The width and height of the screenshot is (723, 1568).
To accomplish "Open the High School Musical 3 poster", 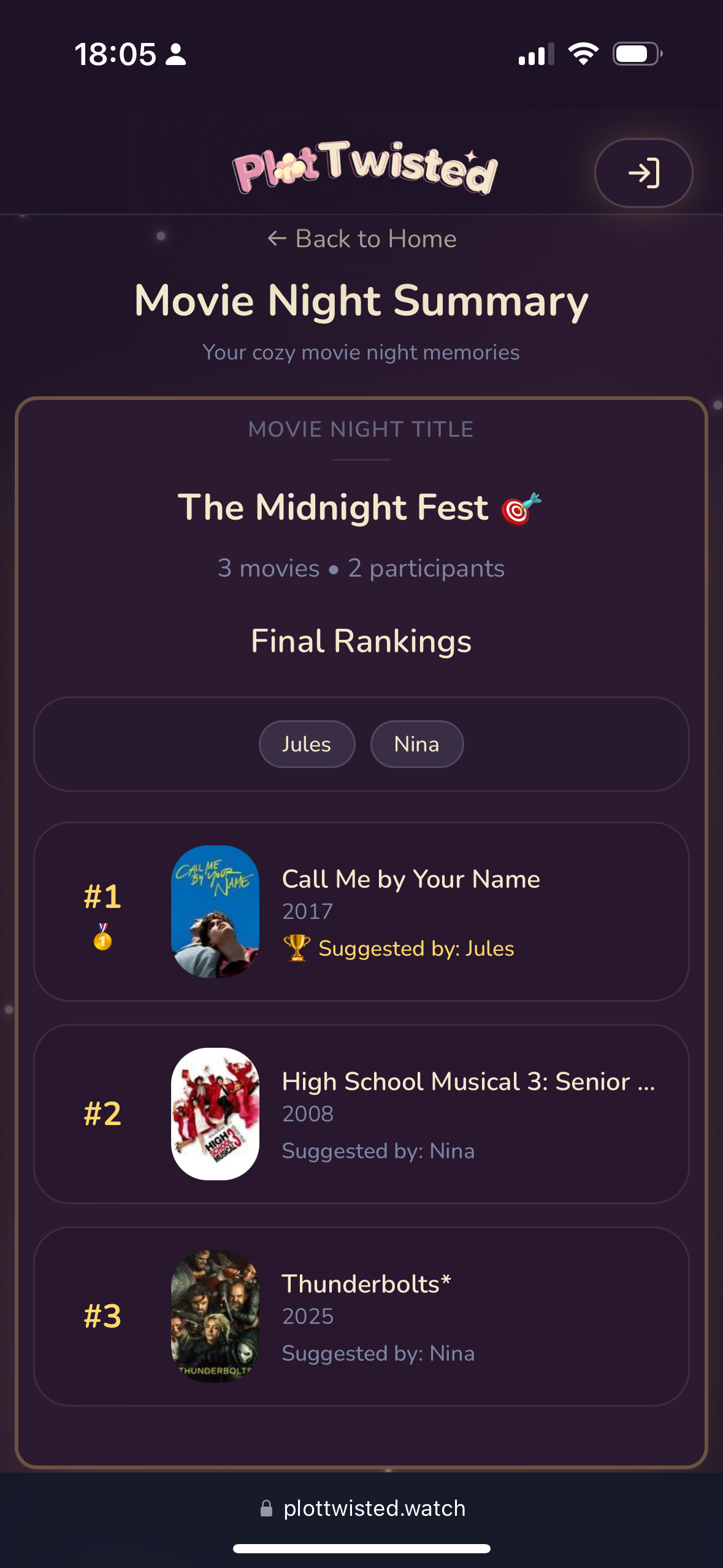I will point(215,1114).
